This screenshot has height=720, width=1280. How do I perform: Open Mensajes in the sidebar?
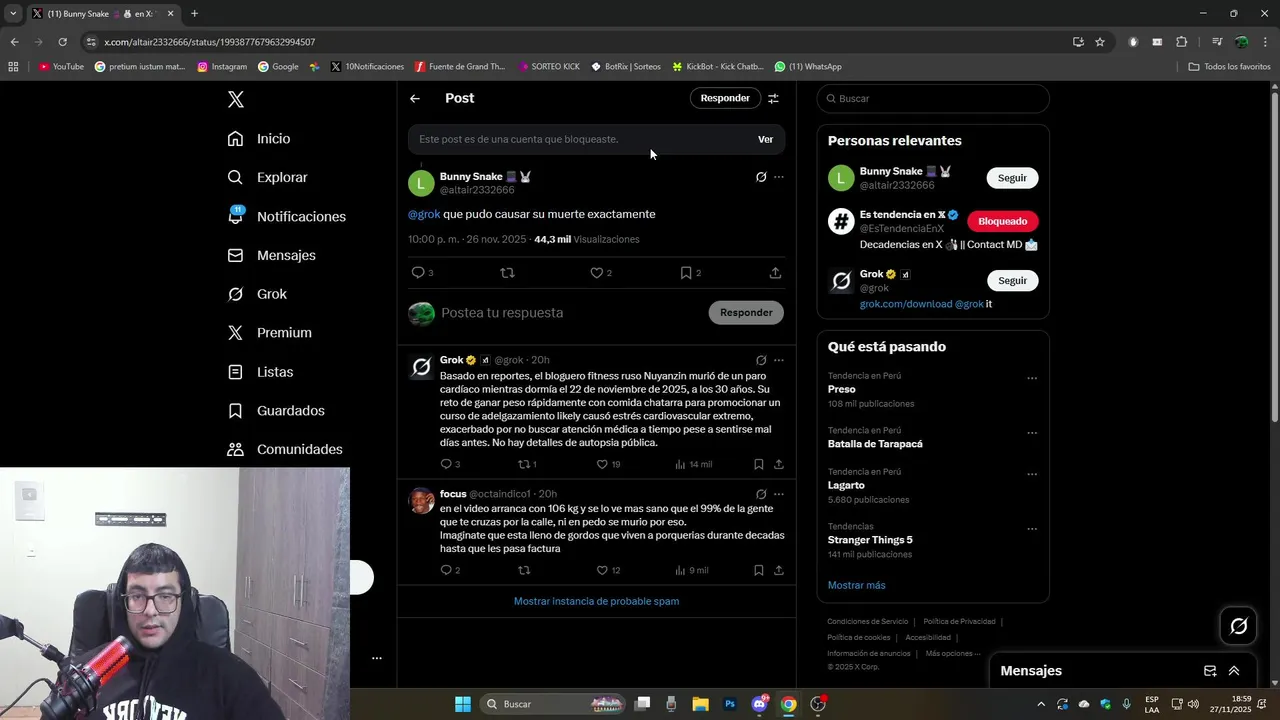coord(271,255)
